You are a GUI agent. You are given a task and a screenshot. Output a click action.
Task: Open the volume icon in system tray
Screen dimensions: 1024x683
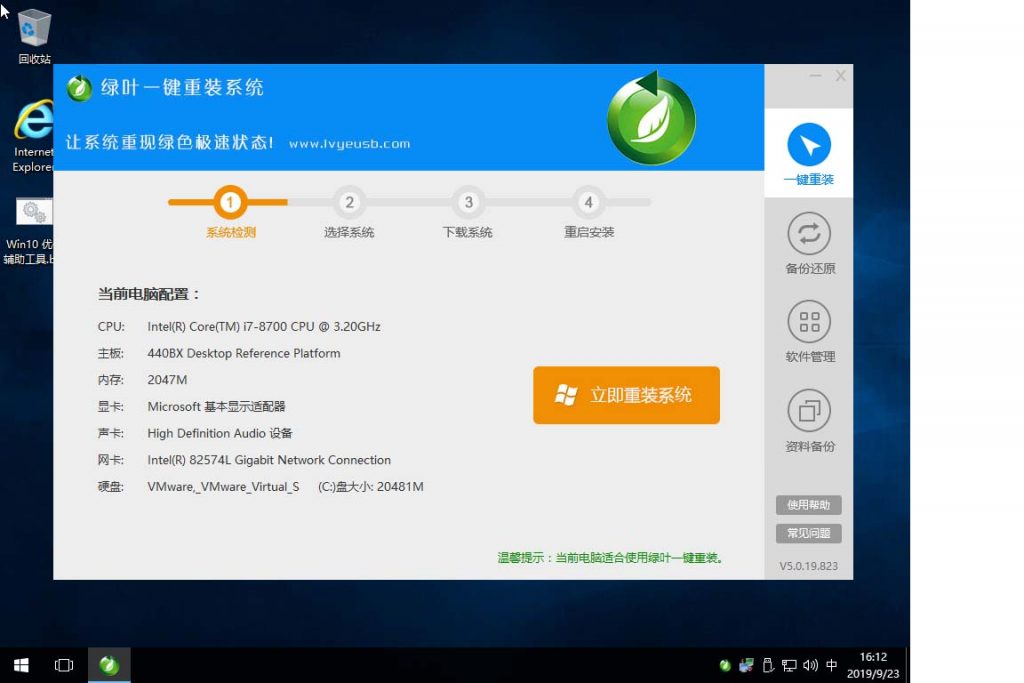(x=809, y=664)
